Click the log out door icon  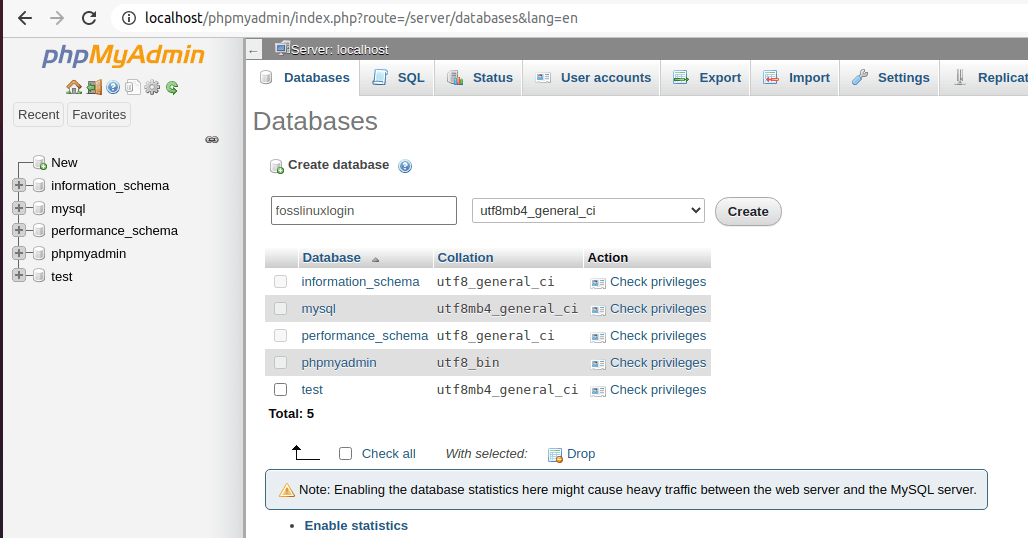(x=94, y=87)
